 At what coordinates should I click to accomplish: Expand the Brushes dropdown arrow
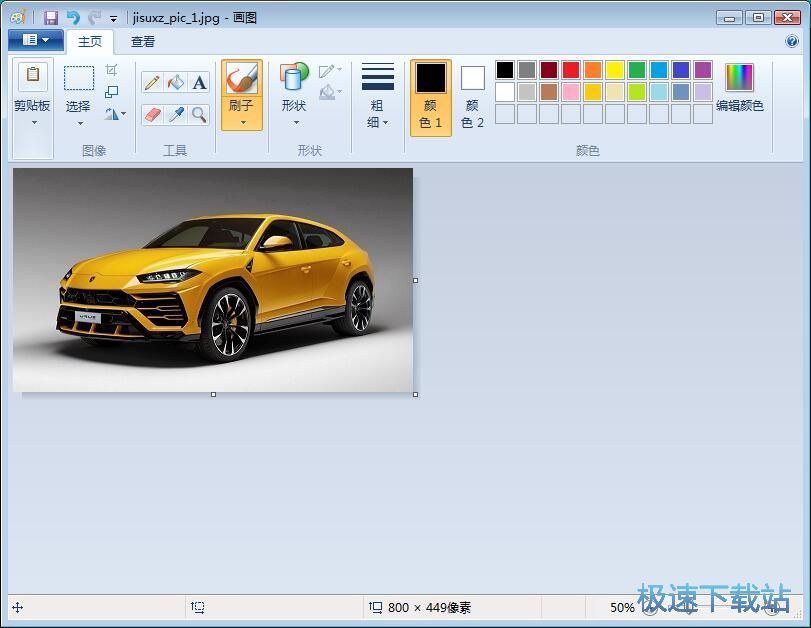pyautogui.click(x=243, y=123)
